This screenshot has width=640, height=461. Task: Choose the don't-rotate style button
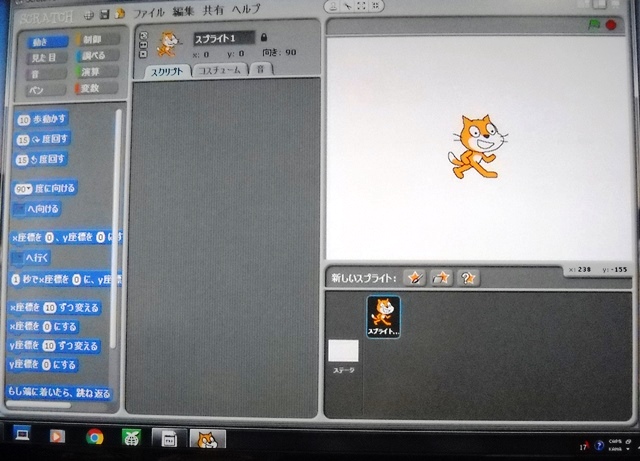tap(143, 54)
